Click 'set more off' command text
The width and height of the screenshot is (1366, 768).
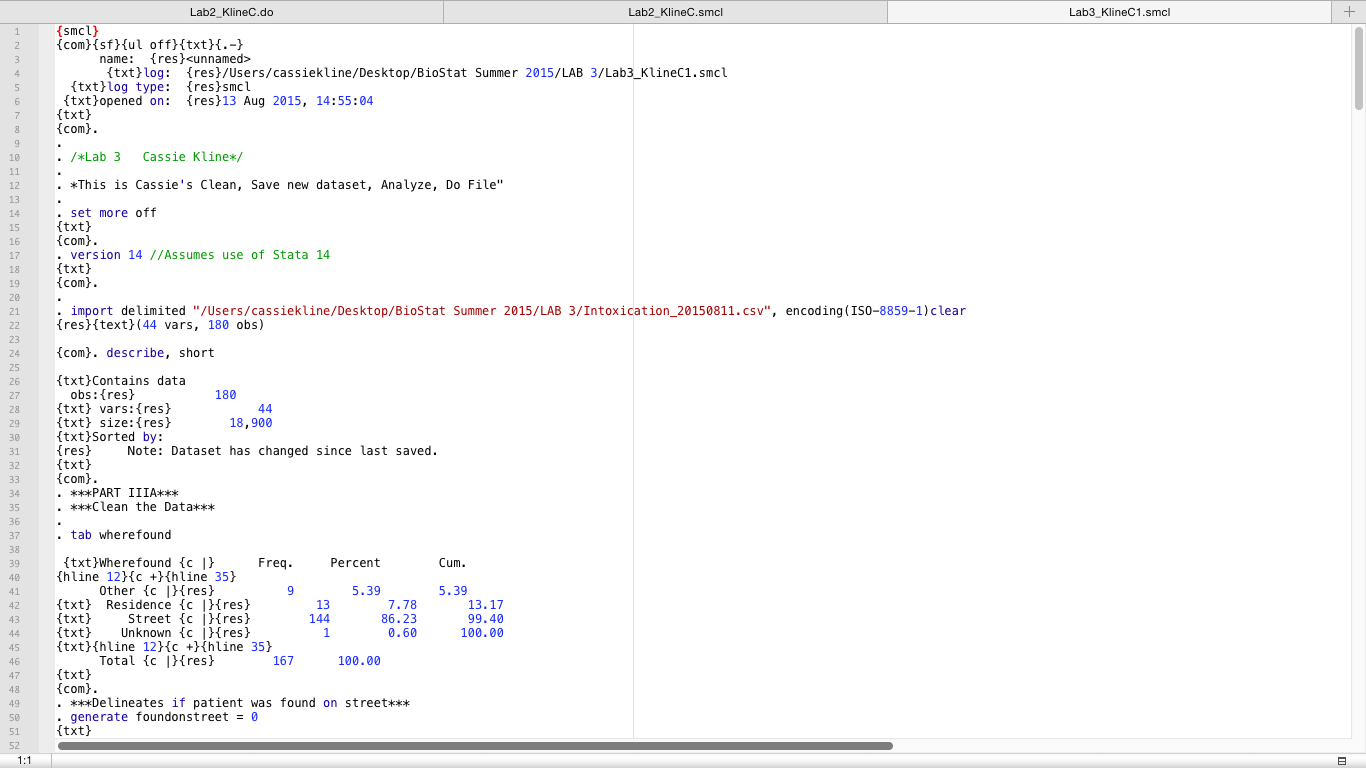(113, 213)
